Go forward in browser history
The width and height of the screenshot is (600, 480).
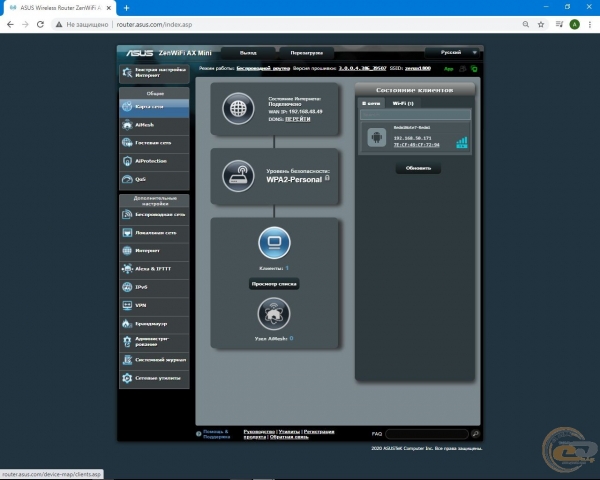[x=25, y=24]
